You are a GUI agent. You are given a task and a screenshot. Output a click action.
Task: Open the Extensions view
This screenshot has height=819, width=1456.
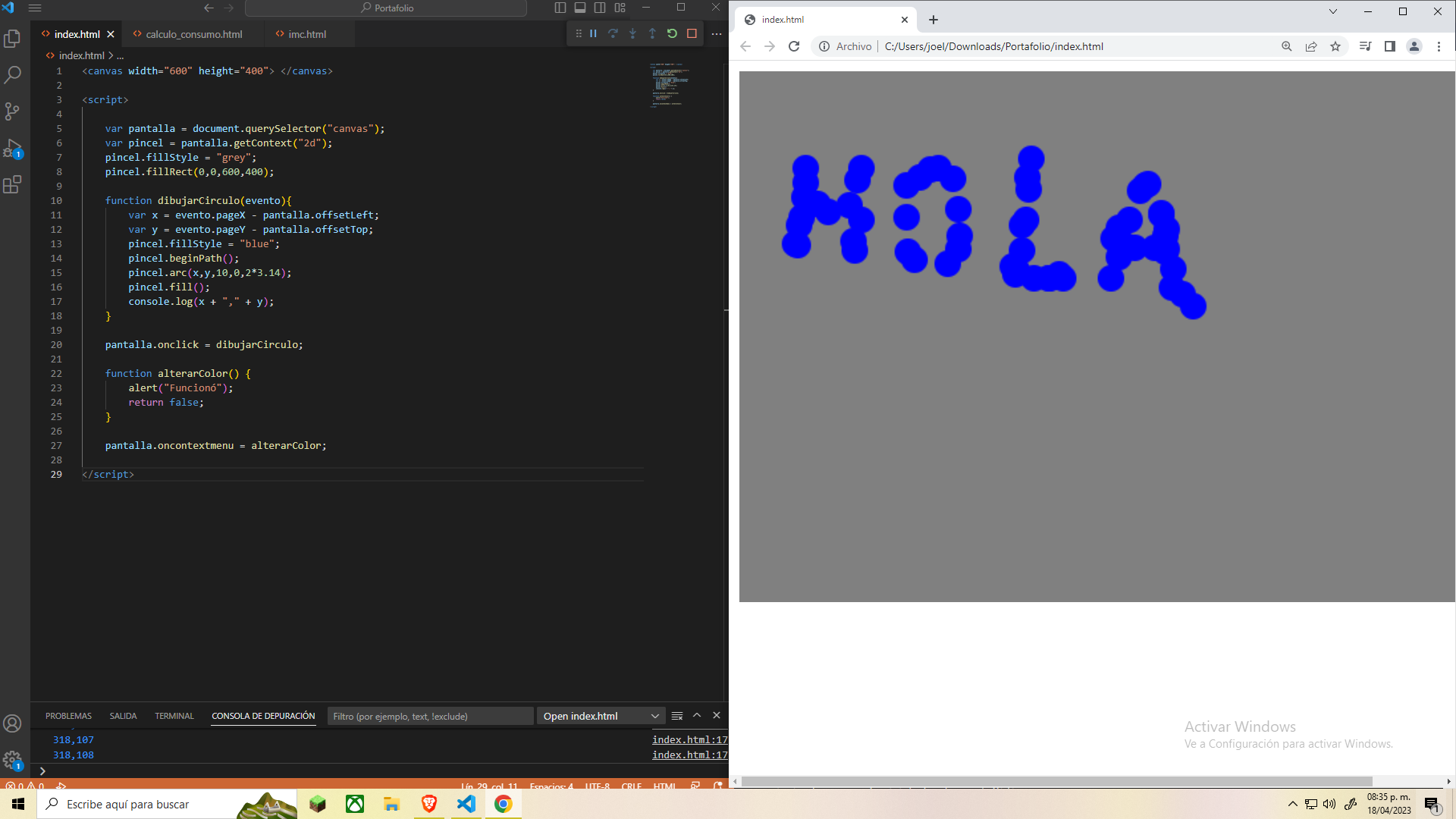click(12, 184)
